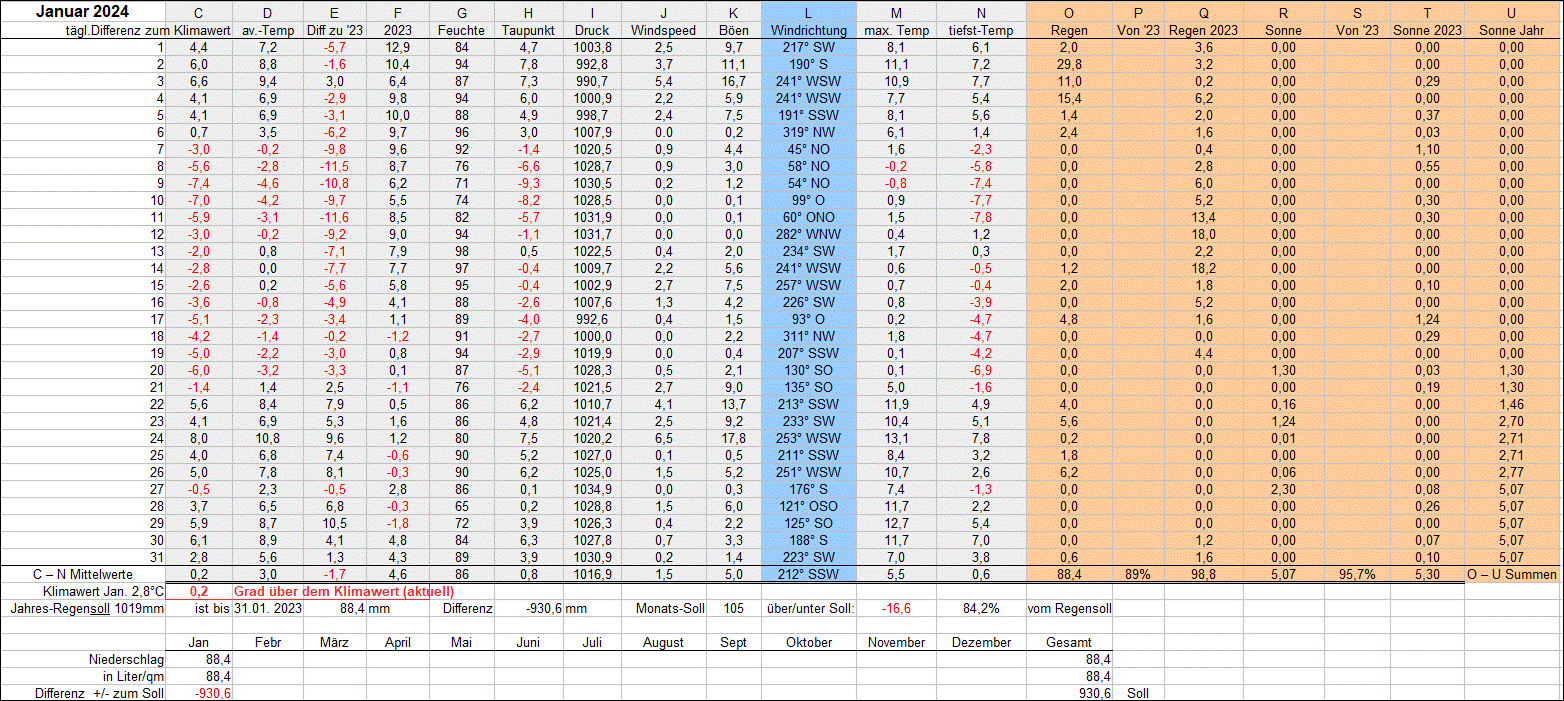The height and width of the screenshot is (701, 1564).
Task: Select the '60° ONO' wind direction cell
Action: coord(808,217)
